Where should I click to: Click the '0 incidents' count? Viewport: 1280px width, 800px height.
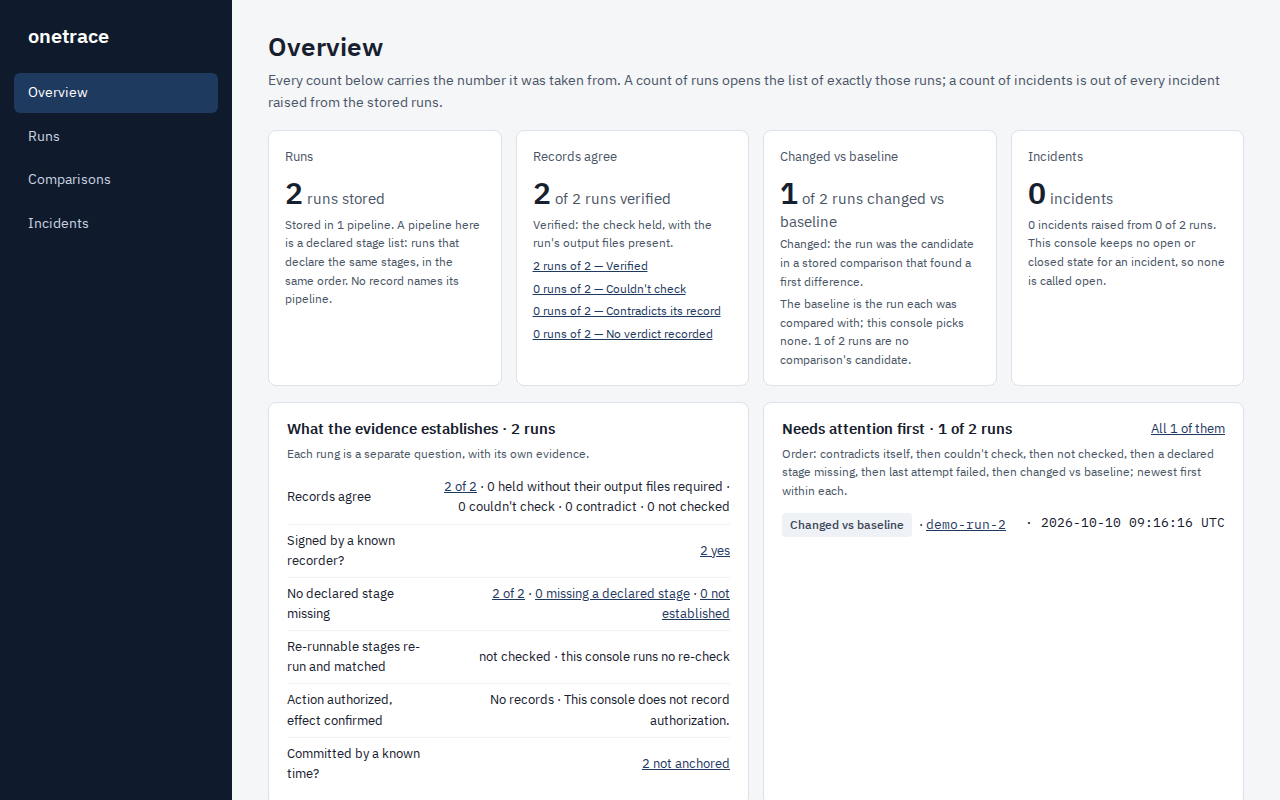coord(1071,195)
